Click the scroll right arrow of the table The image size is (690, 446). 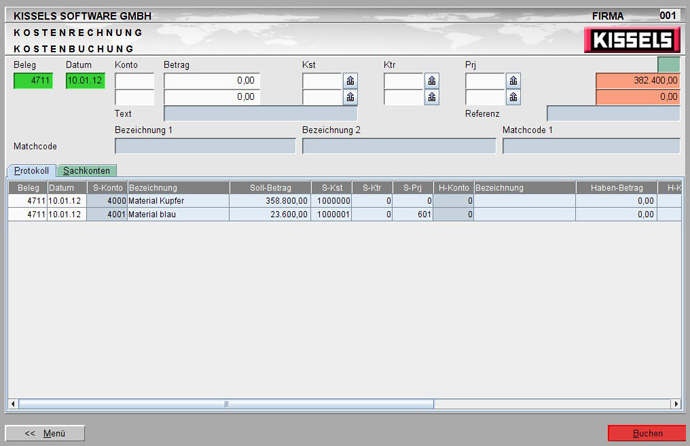coord(676,404)
